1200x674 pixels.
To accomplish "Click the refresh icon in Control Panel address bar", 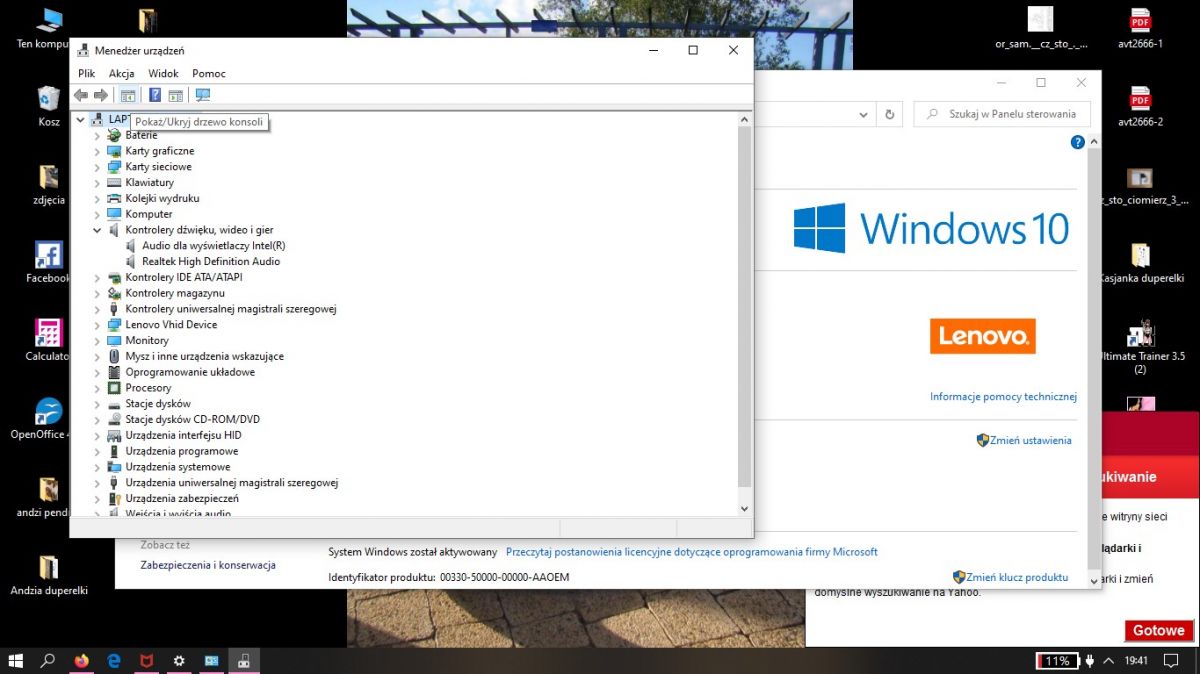I will click(x=889, y=114).
